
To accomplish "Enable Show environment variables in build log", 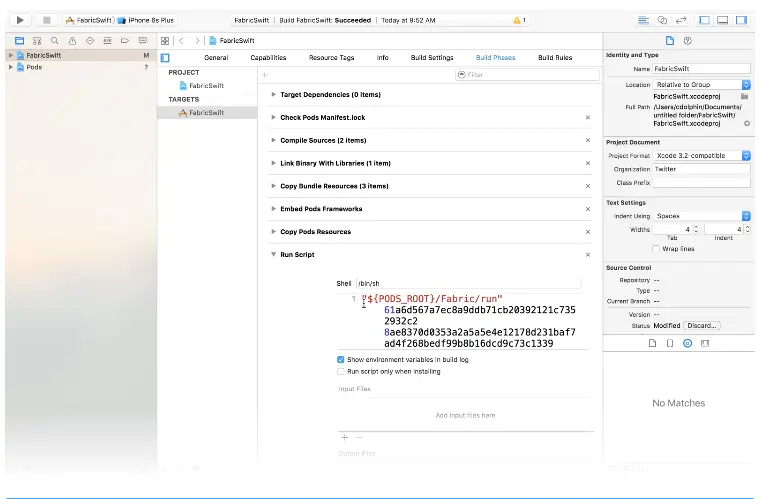I will coord(341,360).
